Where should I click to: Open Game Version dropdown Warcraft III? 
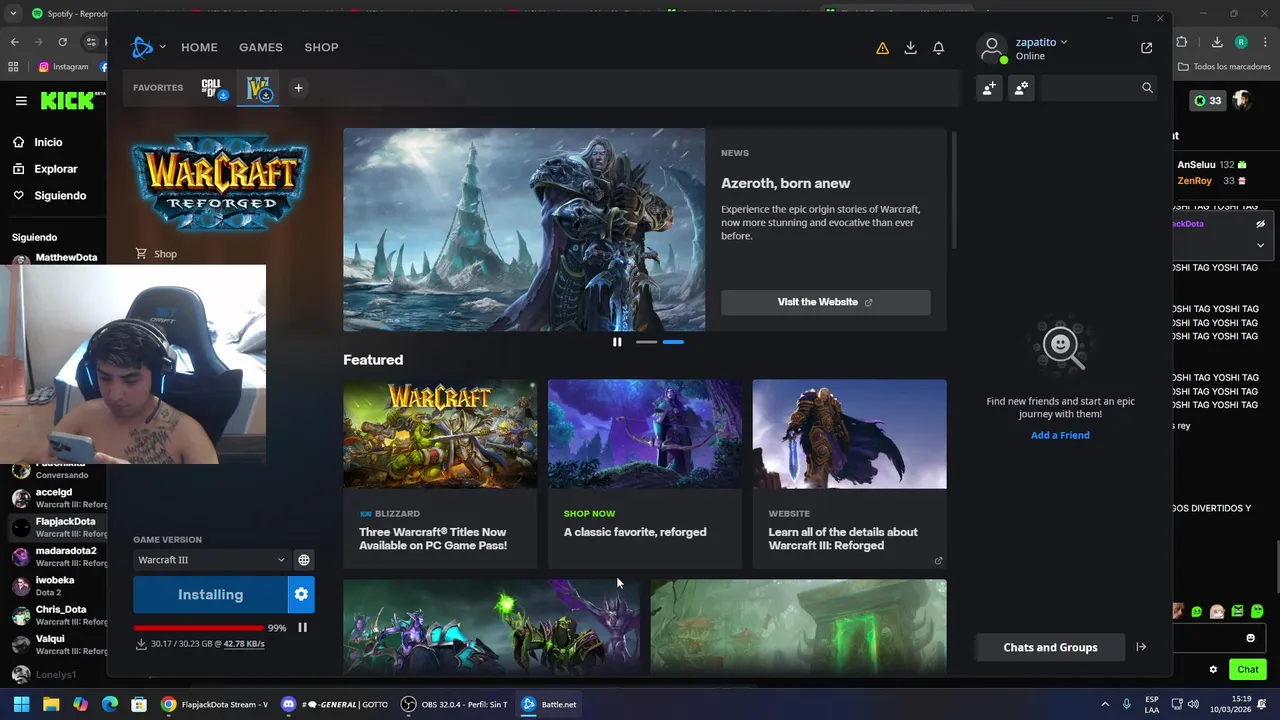pos(211,560)
